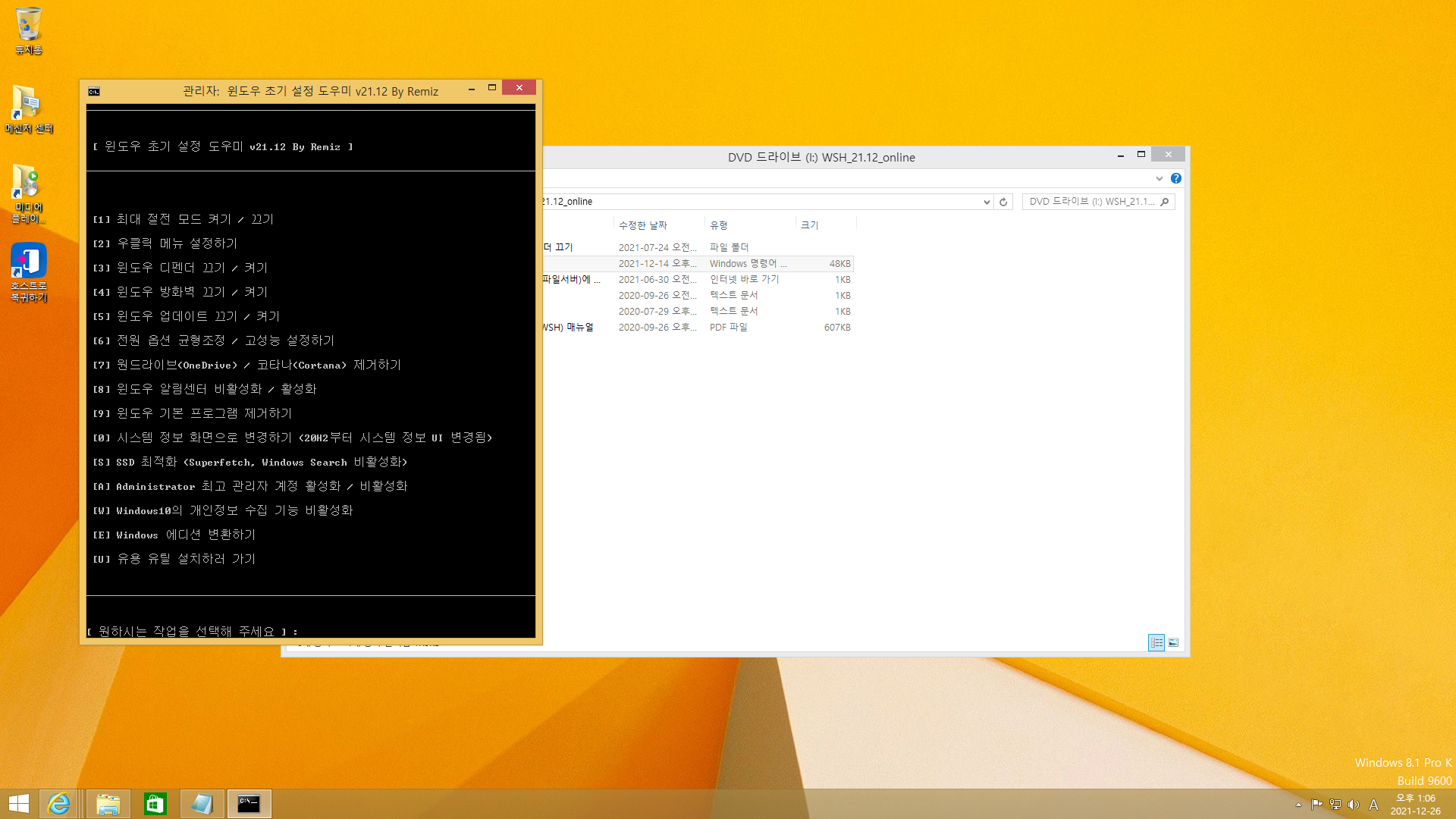
Task: Click menu option [6] power options line
Action: pos(213,340)
